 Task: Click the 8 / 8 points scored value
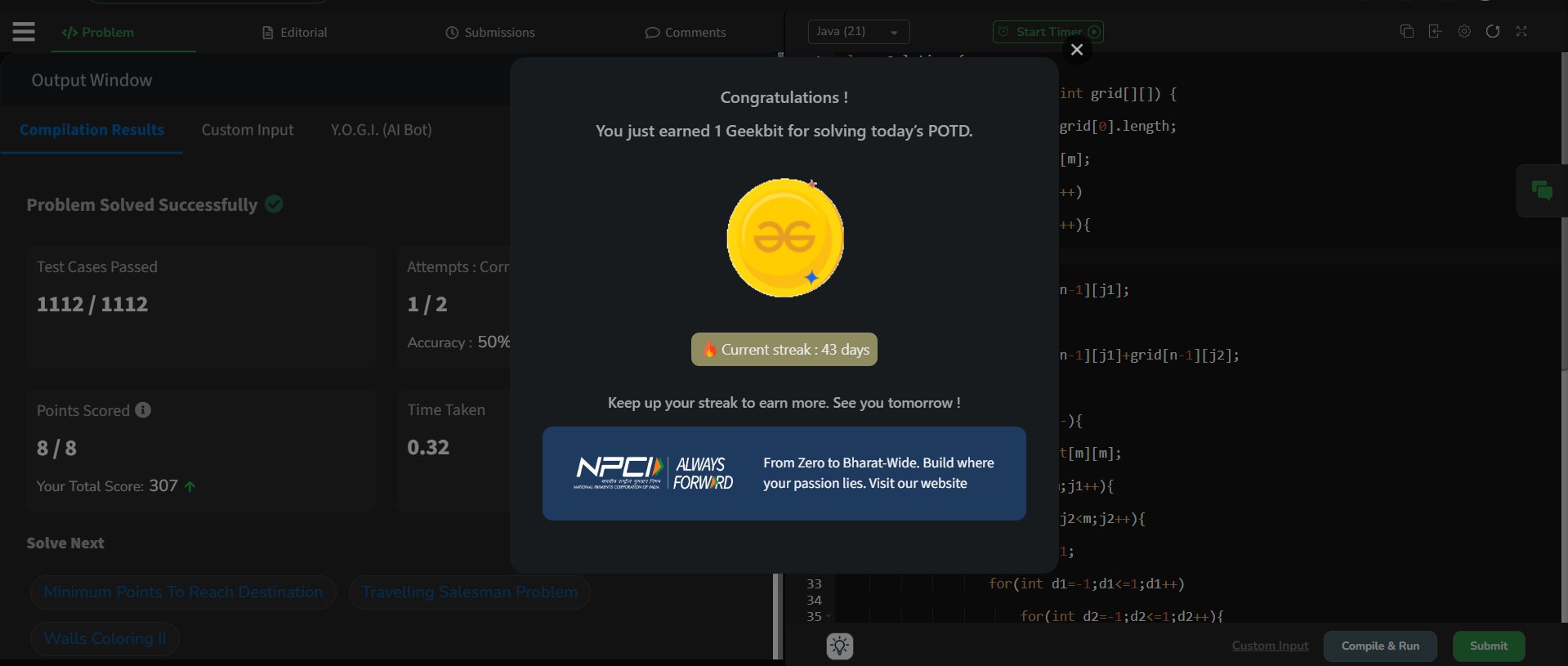point(56,448)
